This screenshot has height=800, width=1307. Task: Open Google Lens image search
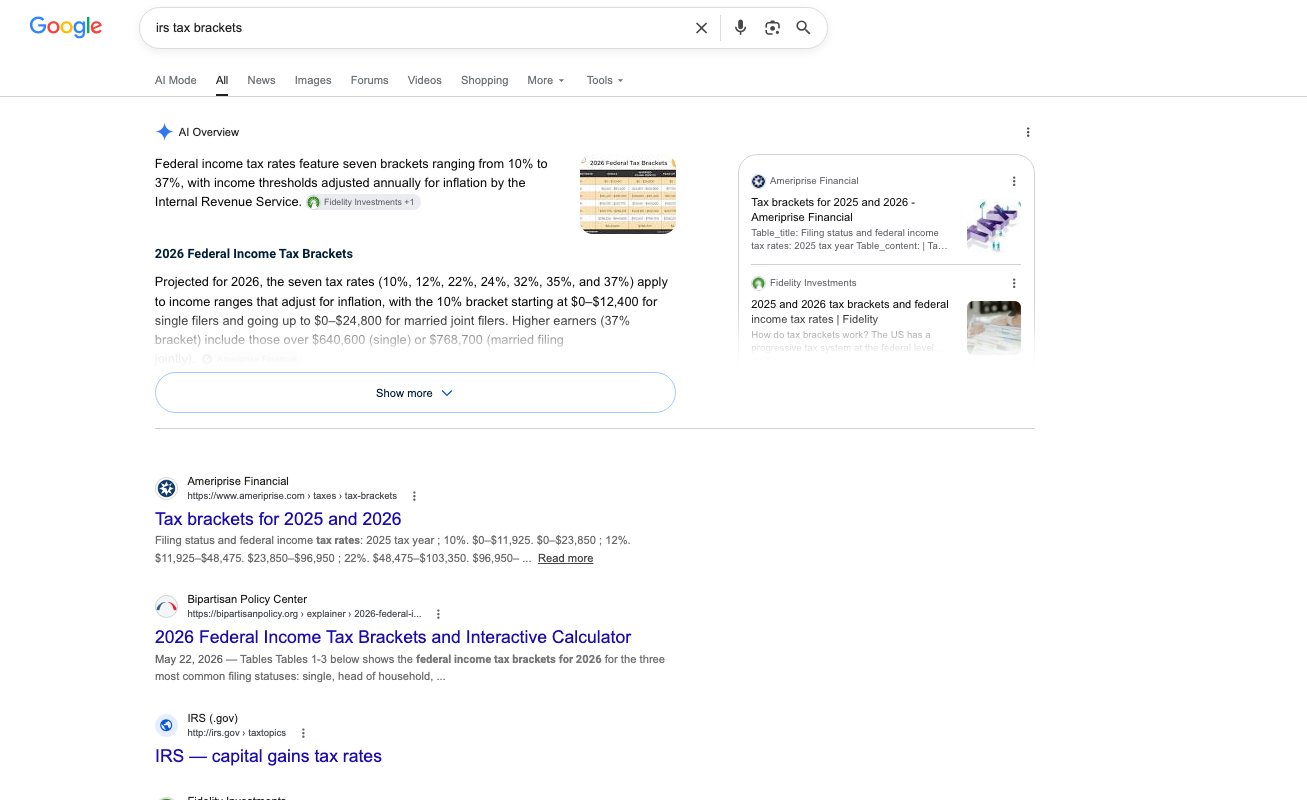[x=772, y=28]
